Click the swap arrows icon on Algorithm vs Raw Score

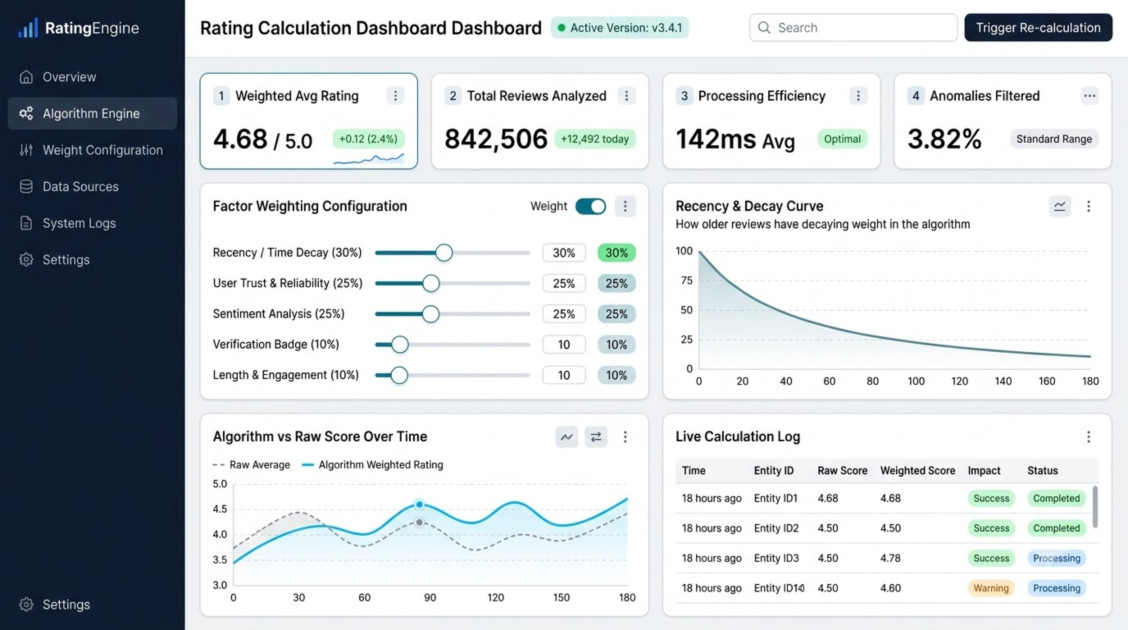[x=596, y=437]
